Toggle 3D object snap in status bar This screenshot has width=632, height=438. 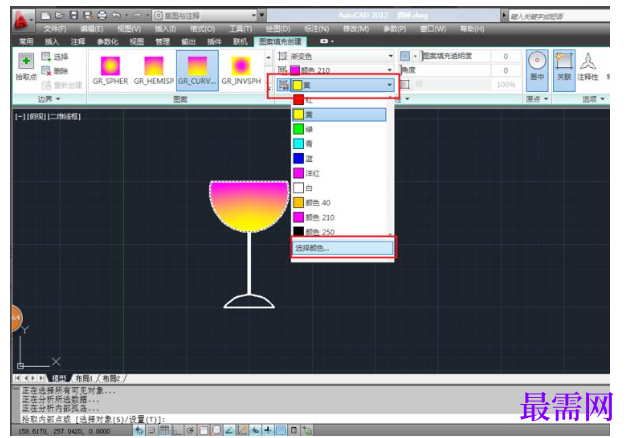click(216, 430)
